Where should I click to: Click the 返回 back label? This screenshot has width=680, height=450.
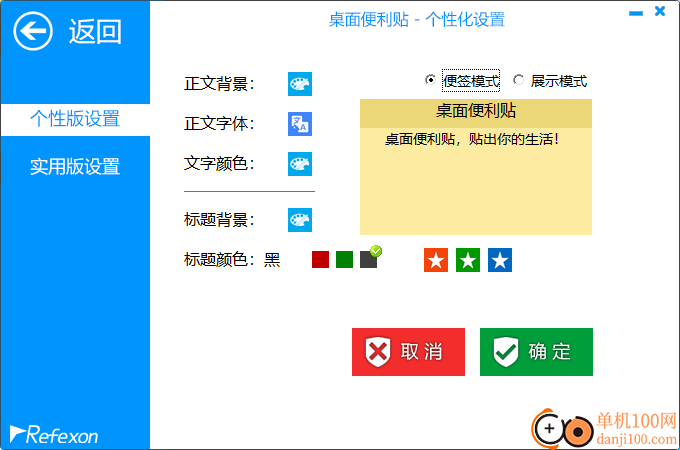coord(95,32)
